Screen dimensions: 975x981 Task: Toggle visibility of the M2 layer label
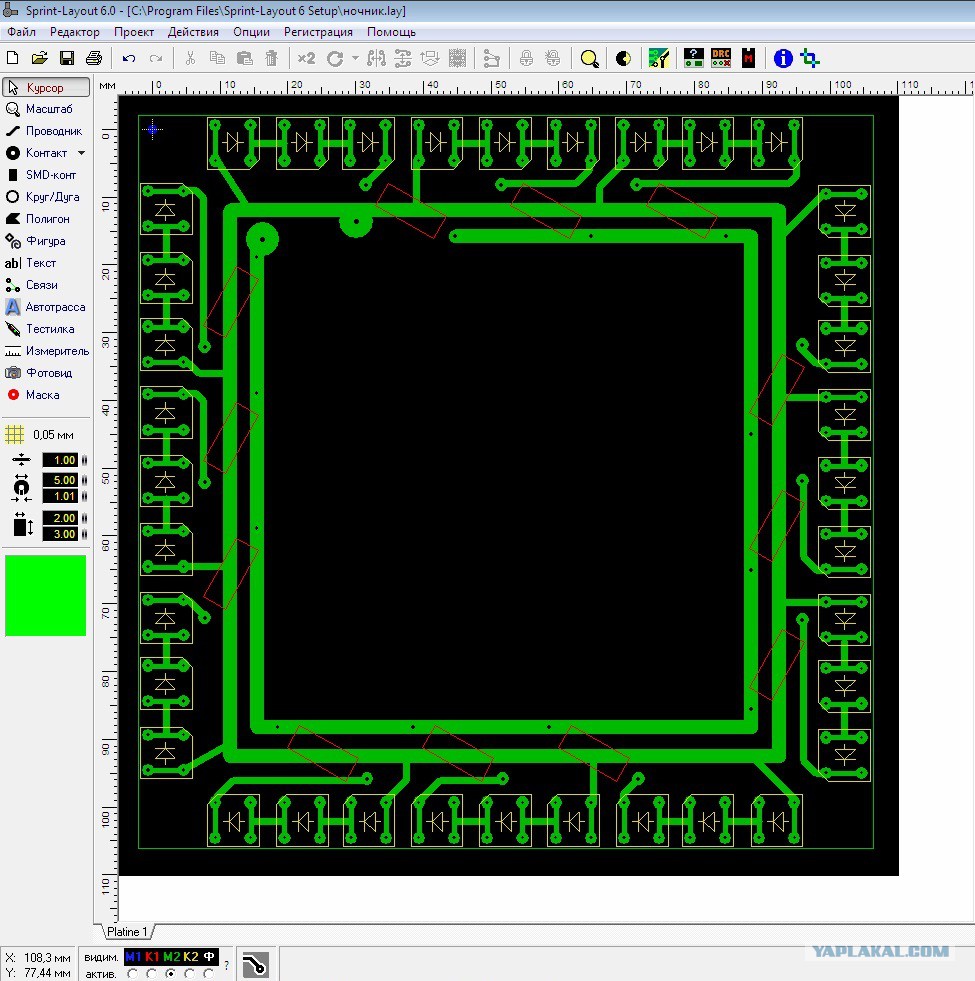coord(171,957)
